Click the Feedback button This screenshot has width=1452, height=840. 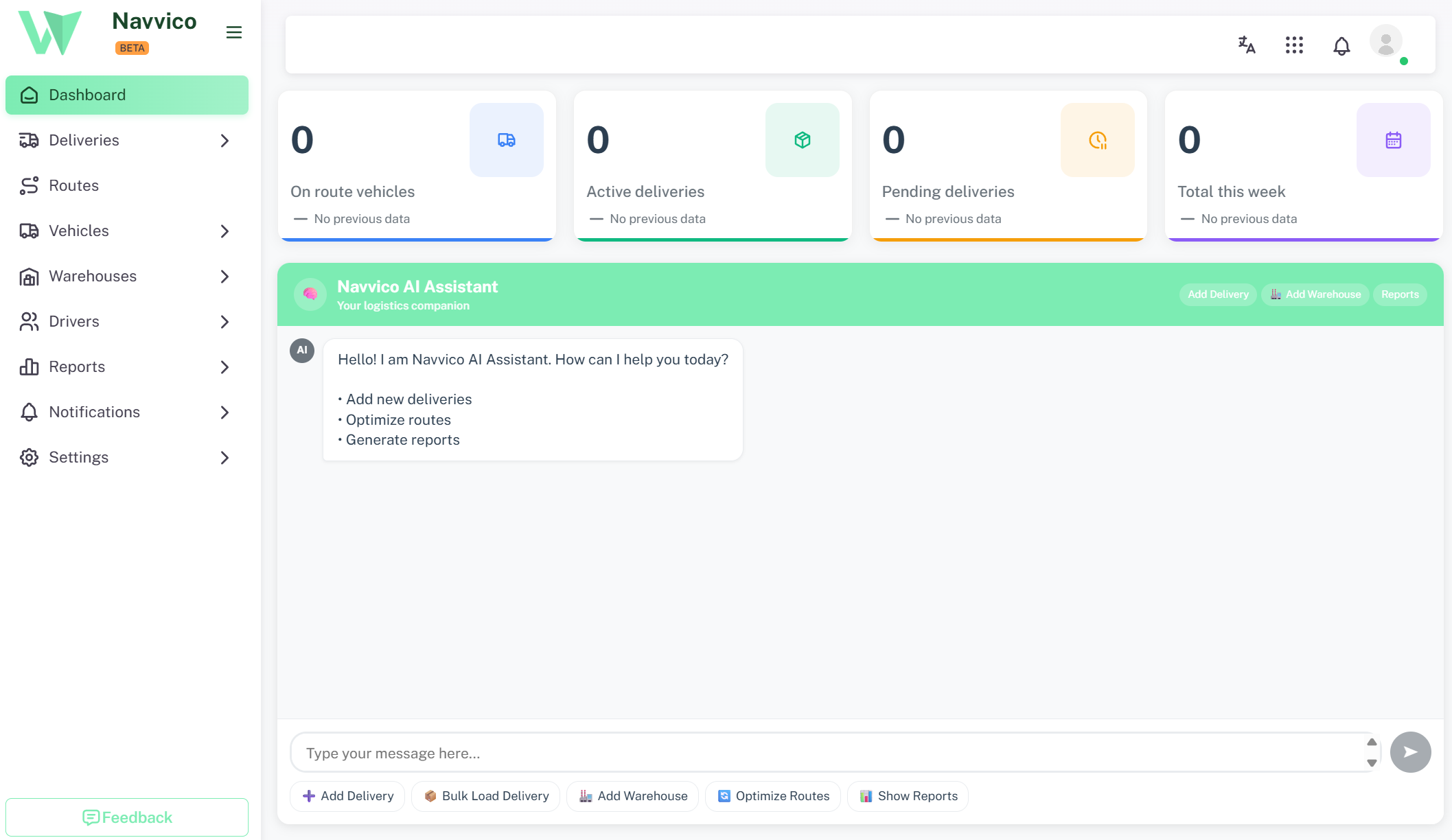127,817
